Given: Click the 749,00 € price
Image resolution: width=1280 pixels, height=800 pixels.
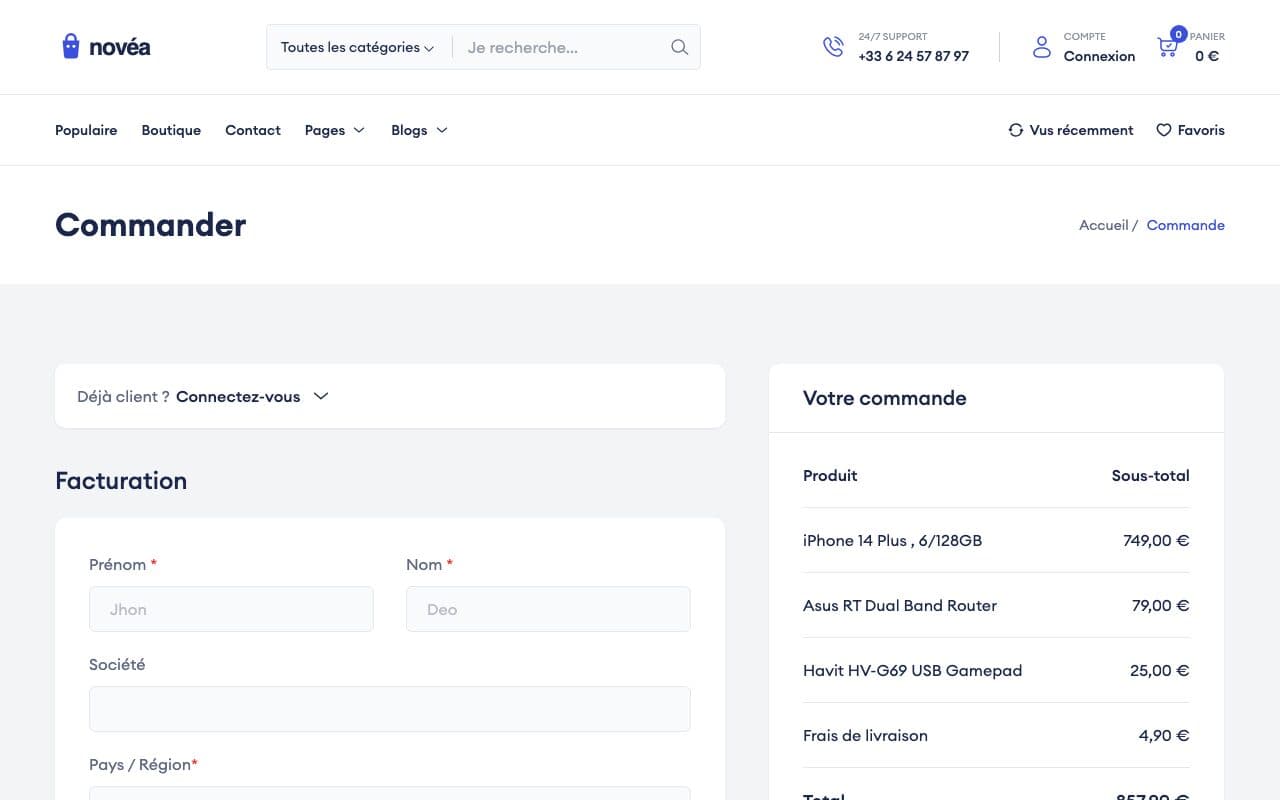Looking at the screenshot, I should [x=1156, y=540].
